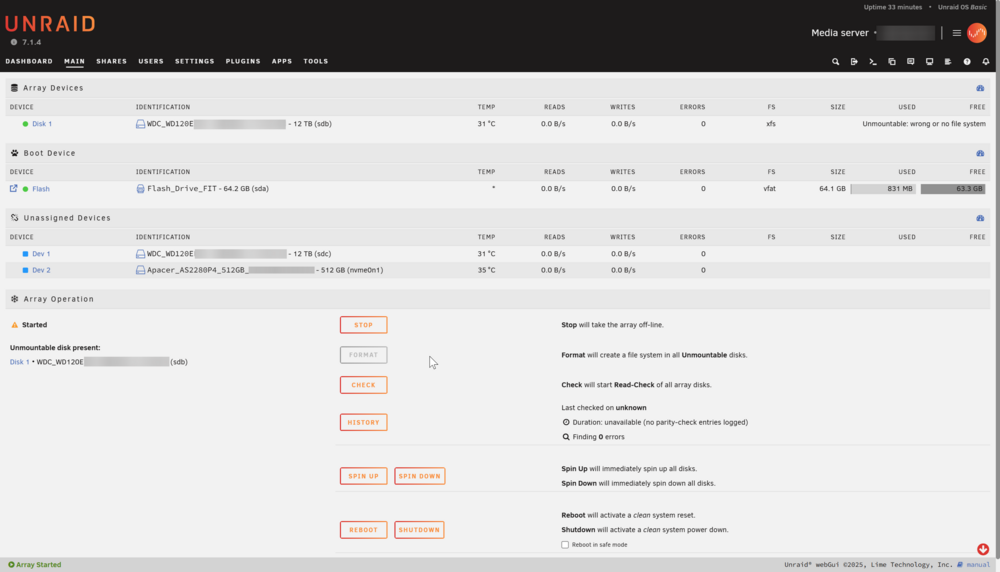Click the drive icon beside Dev 1 WDC identification
This screenshot has width=1000, height=572.
click(x=140, y=254)
